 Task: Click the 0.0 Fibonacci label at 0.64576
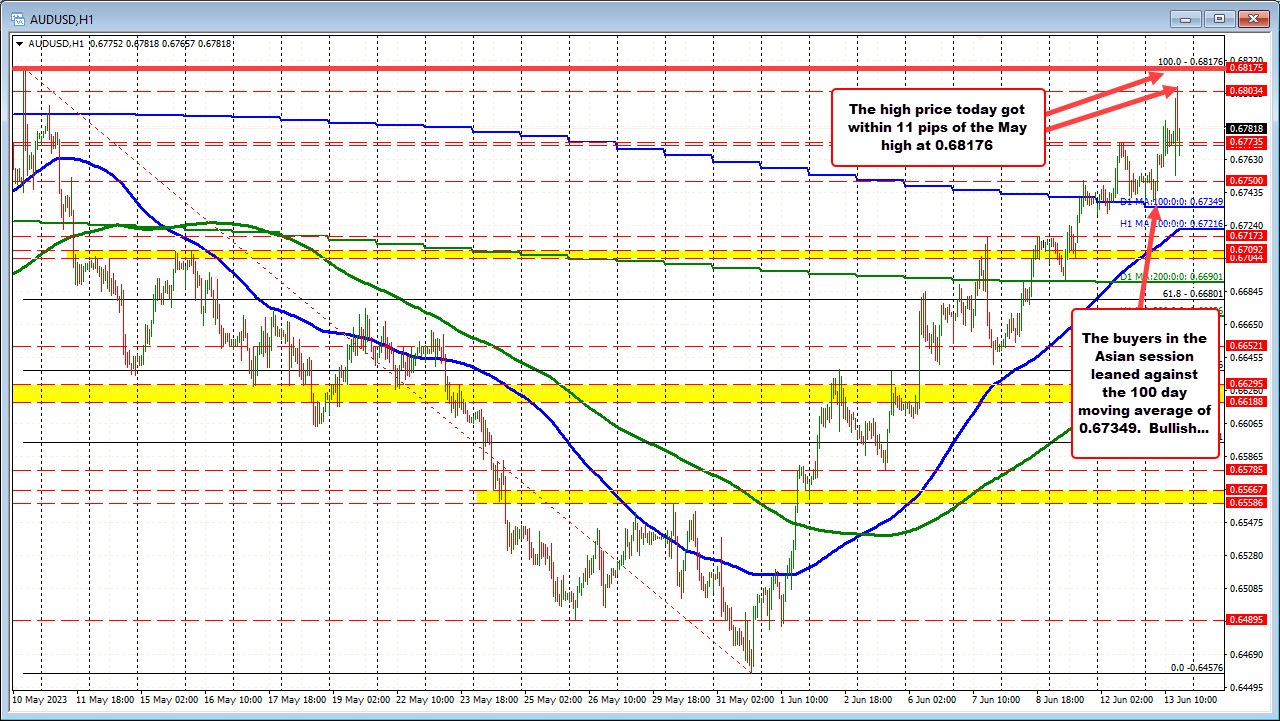click(x=1196, y=667)
